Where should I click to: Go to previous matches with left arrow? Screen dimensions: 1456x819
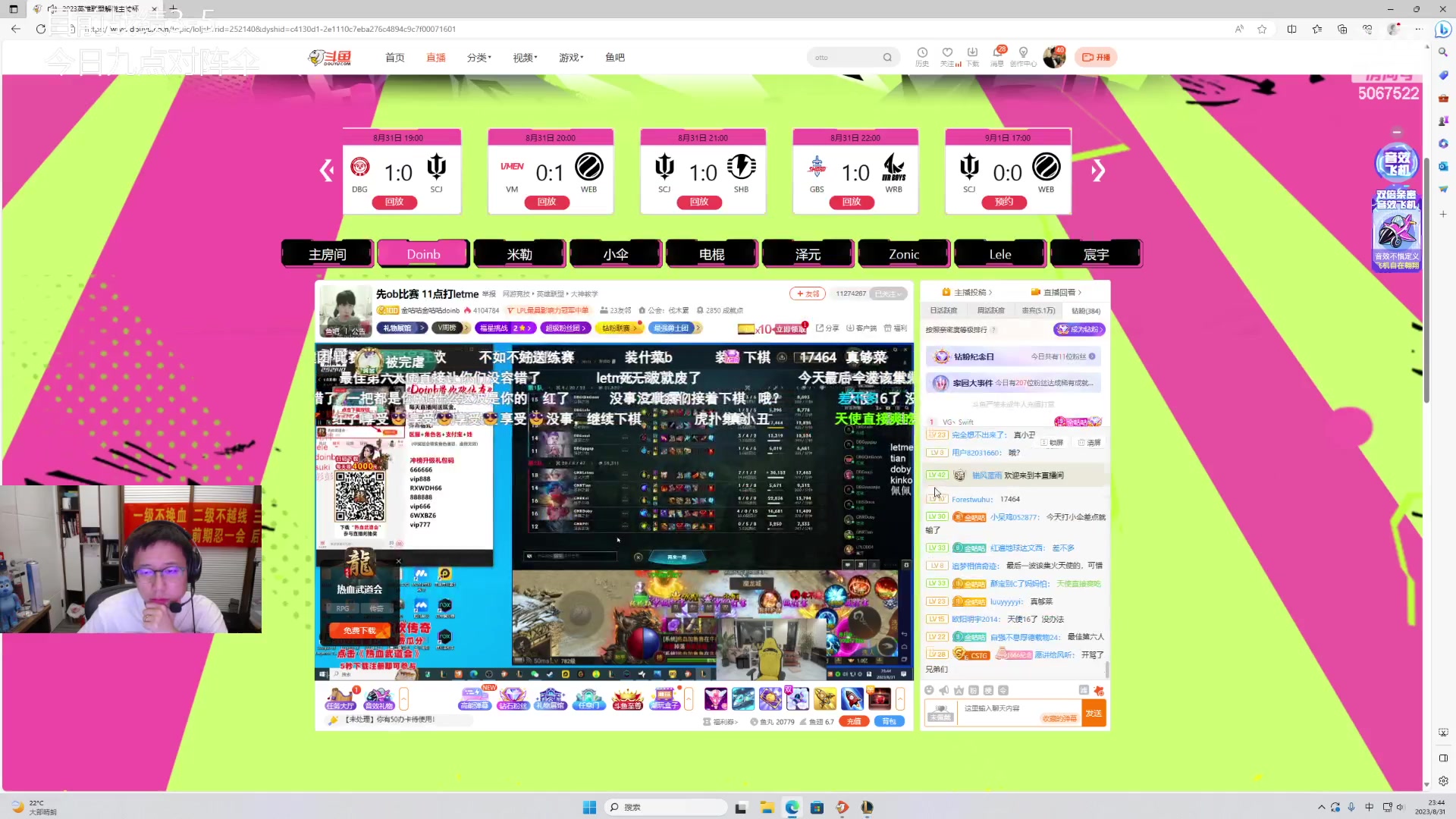pos(327,171)
